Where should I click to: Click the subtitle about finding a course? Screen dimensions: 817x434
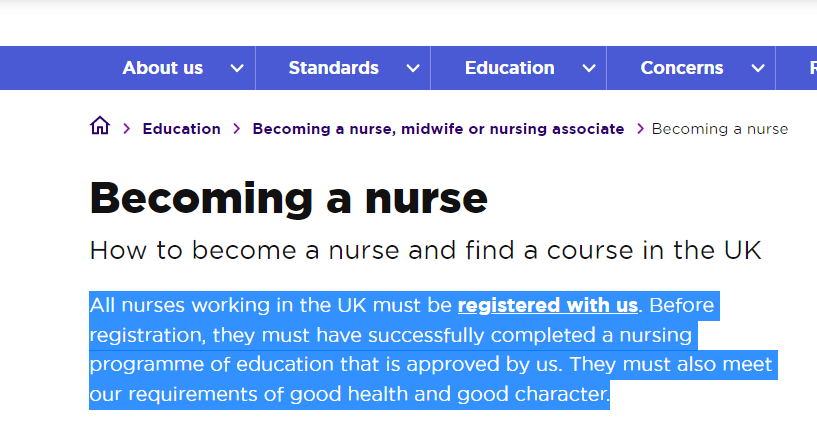(x=425, y=251)
